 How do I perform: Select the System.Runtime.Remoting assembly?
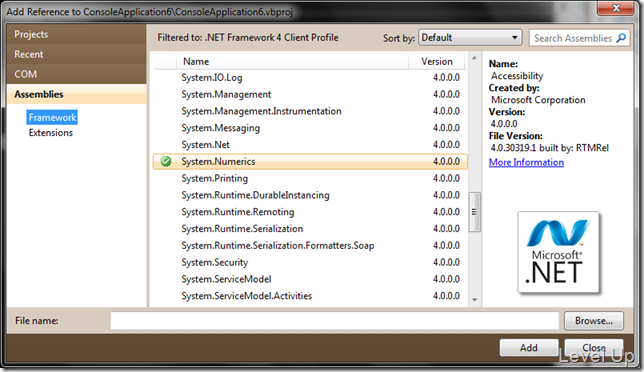click(310, 212)
